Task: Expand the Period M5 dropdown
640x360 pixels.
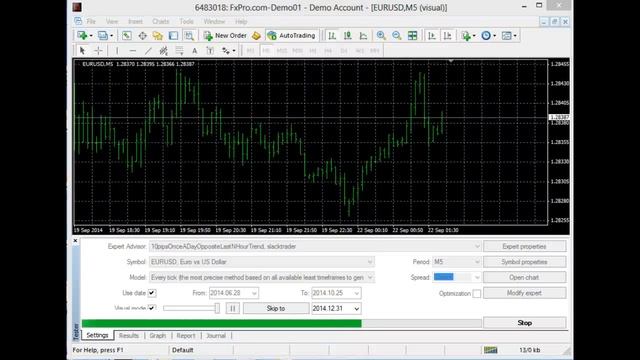Action: click(x=477, y=262)
